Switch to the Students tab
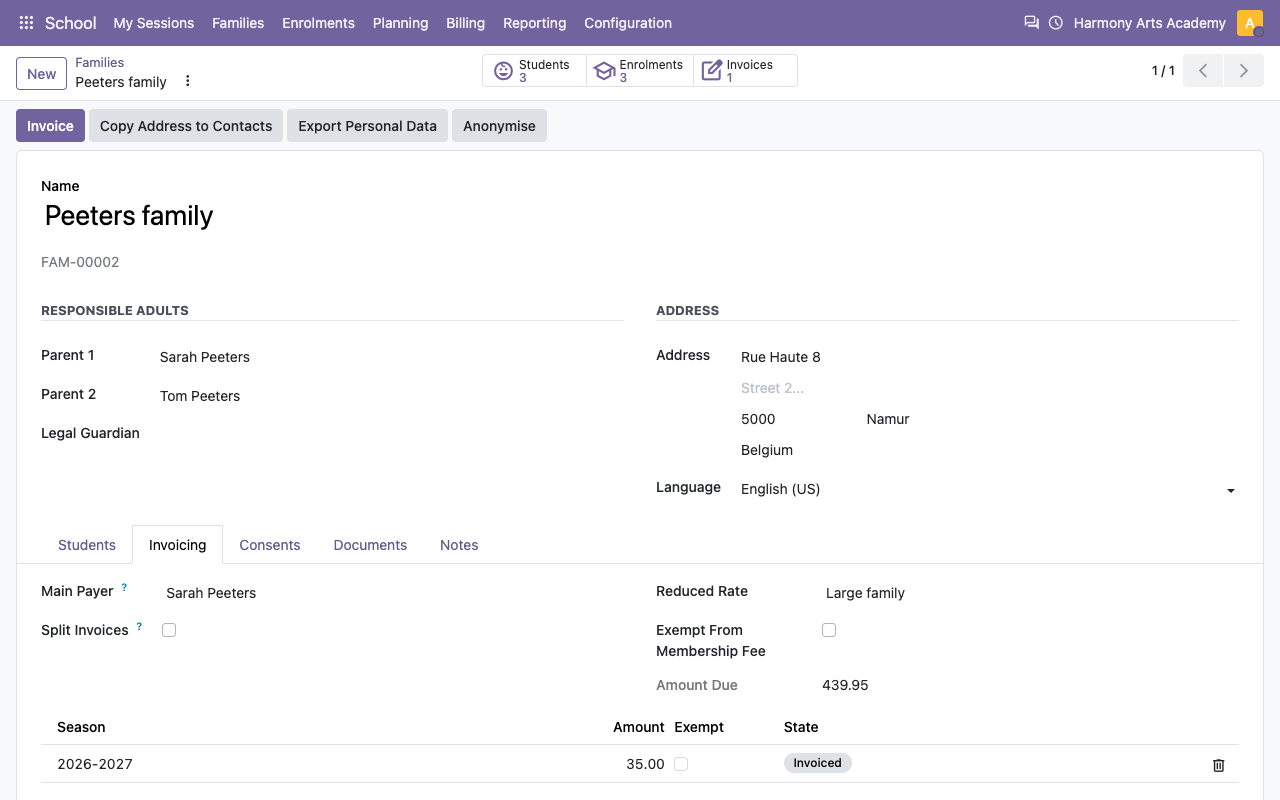Screen dimensions: 1280x800 click(87, 545)
